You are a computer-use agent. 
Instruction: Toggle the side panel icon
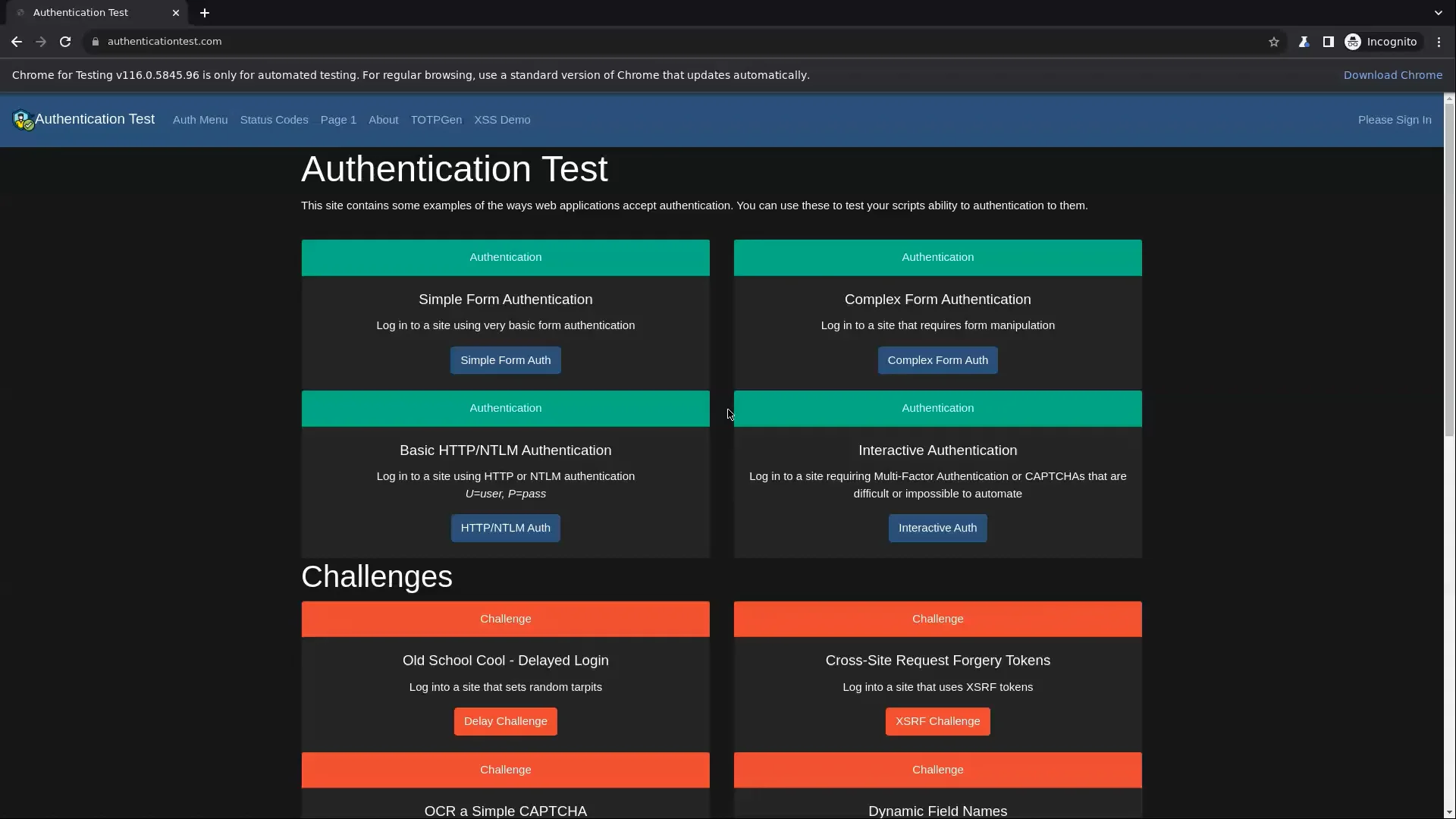tap(1328, 42)
